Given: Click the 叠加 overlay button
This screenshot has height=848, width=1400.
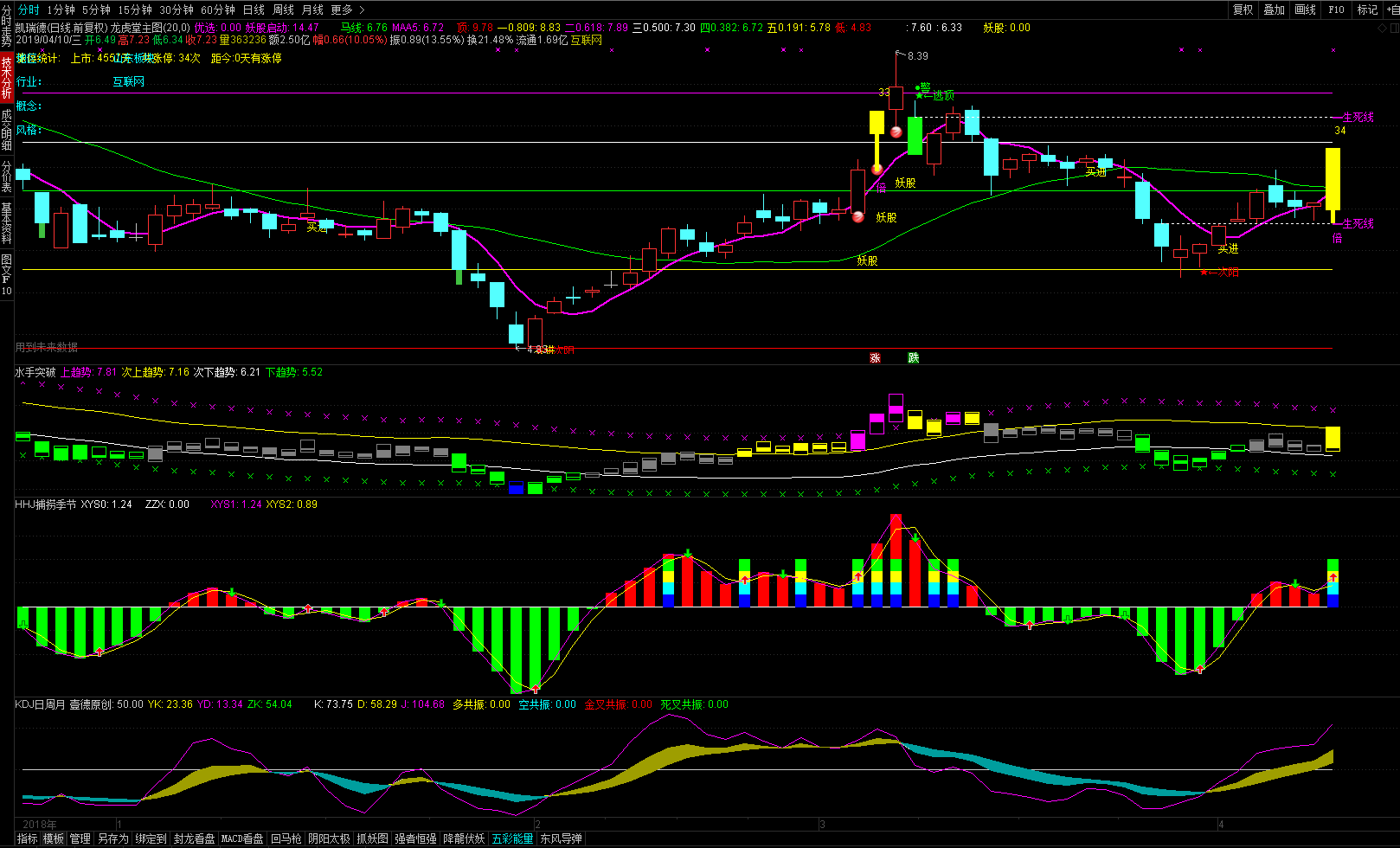Looking at the screenshot, I should tap(1274, 10).
